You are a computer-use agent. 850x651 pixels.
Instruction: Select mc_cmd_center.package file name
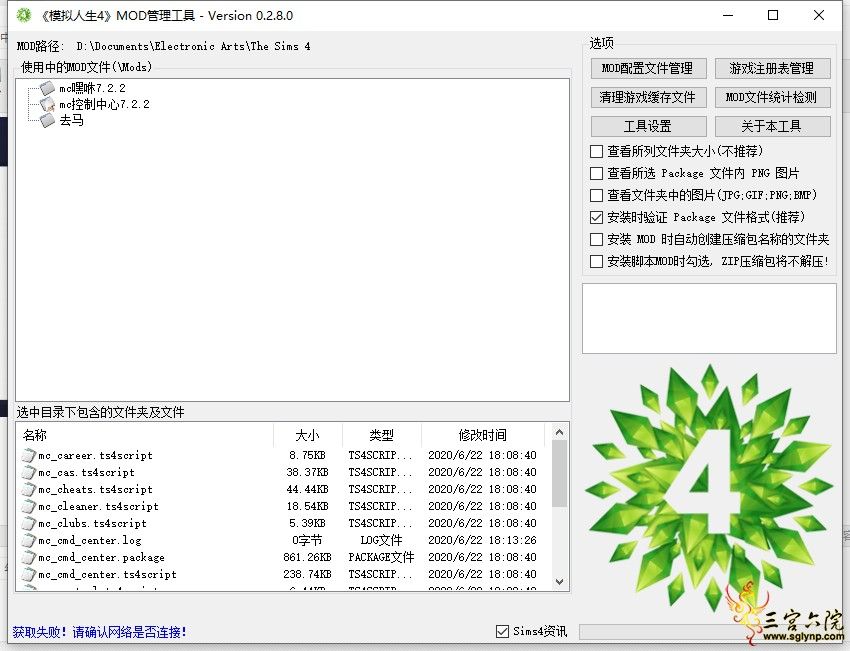coord(101,557)
